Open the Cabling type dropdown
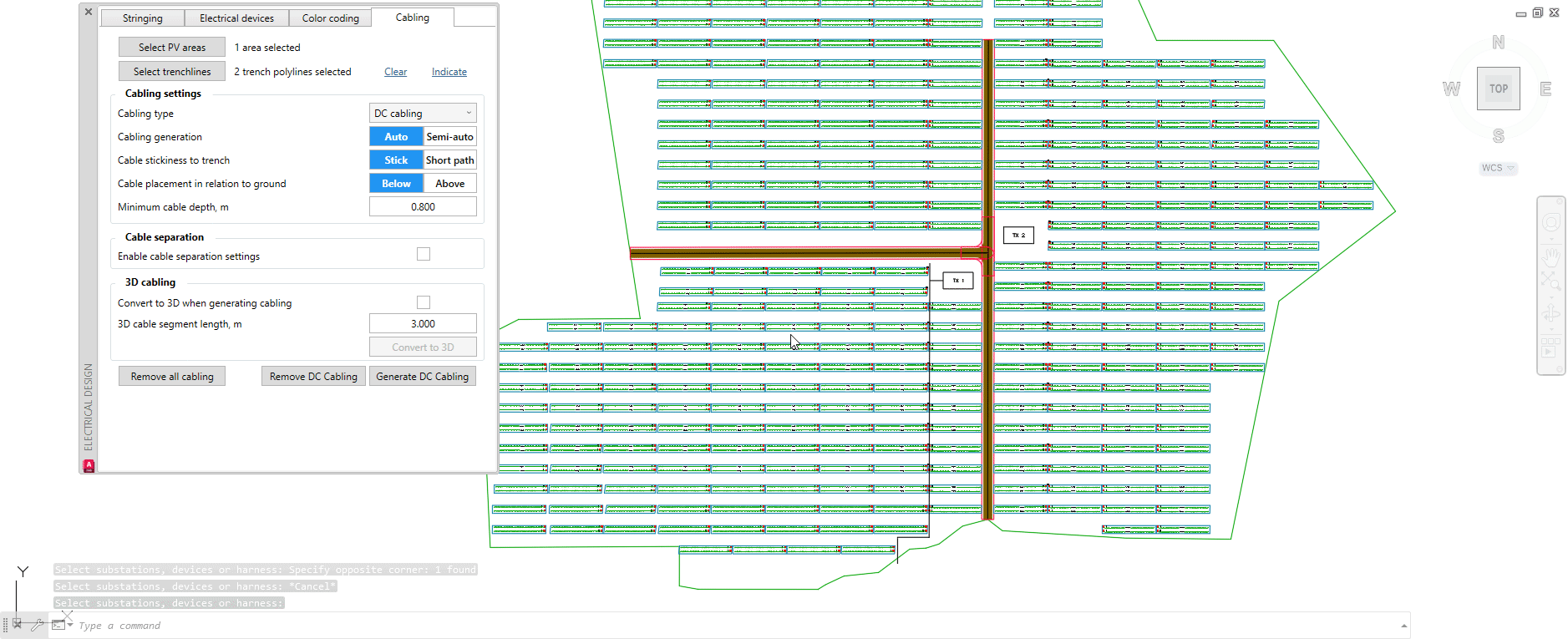1568x639 pixels. tap(423, 114)
